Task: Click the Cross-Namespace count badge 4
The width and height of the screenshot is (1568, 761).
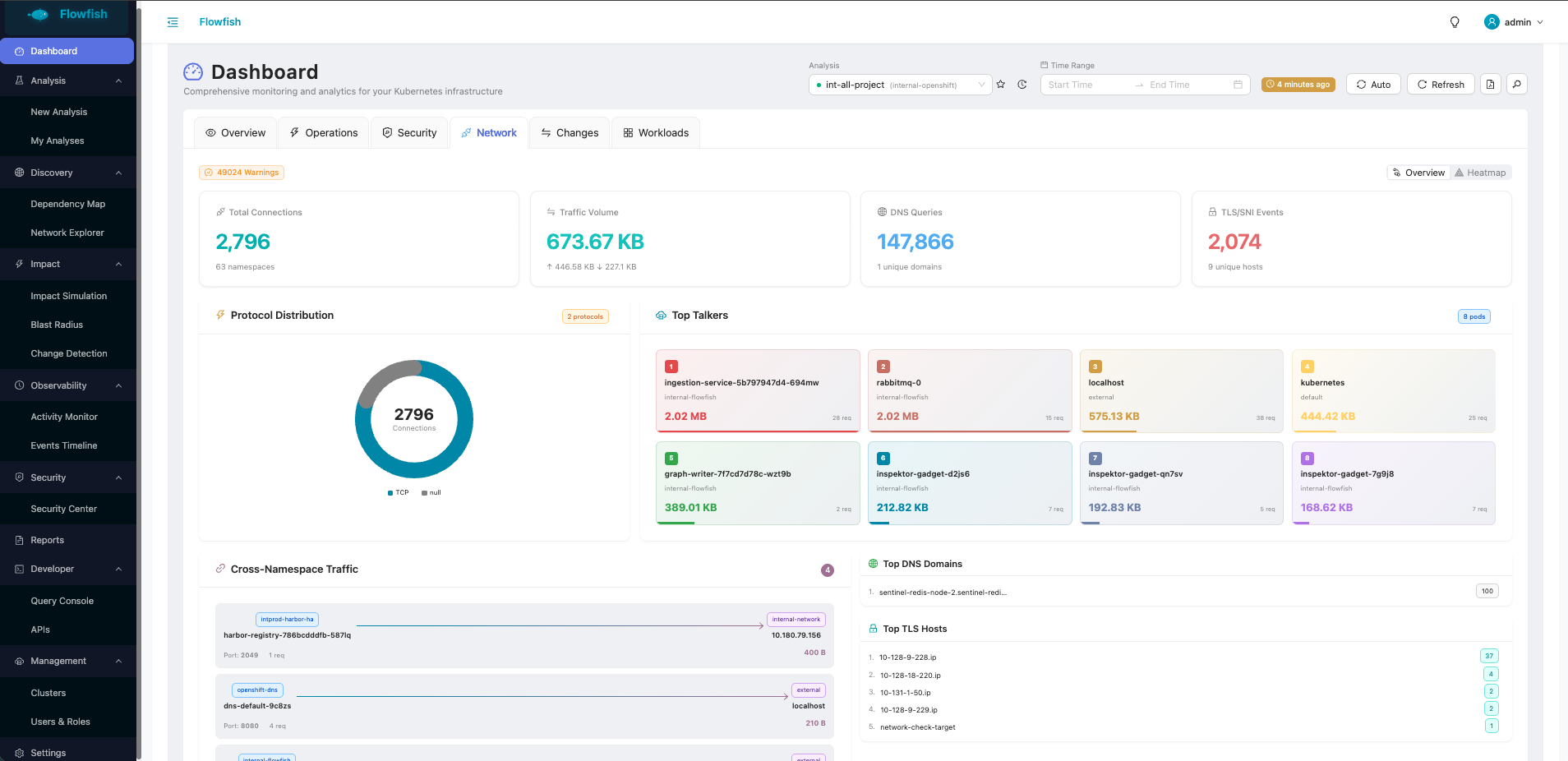Action: (828, 570)
